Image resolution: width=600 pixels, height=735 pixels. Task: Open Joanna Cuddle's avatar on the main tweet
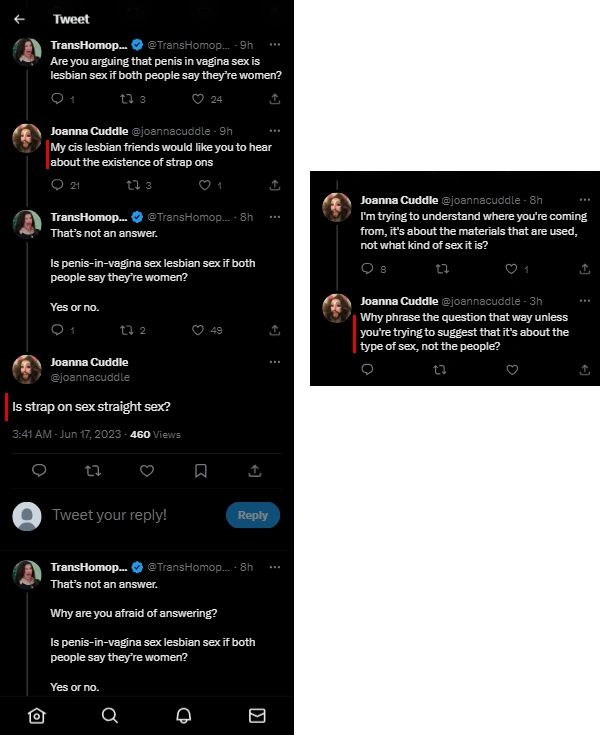tap(27, 369)
